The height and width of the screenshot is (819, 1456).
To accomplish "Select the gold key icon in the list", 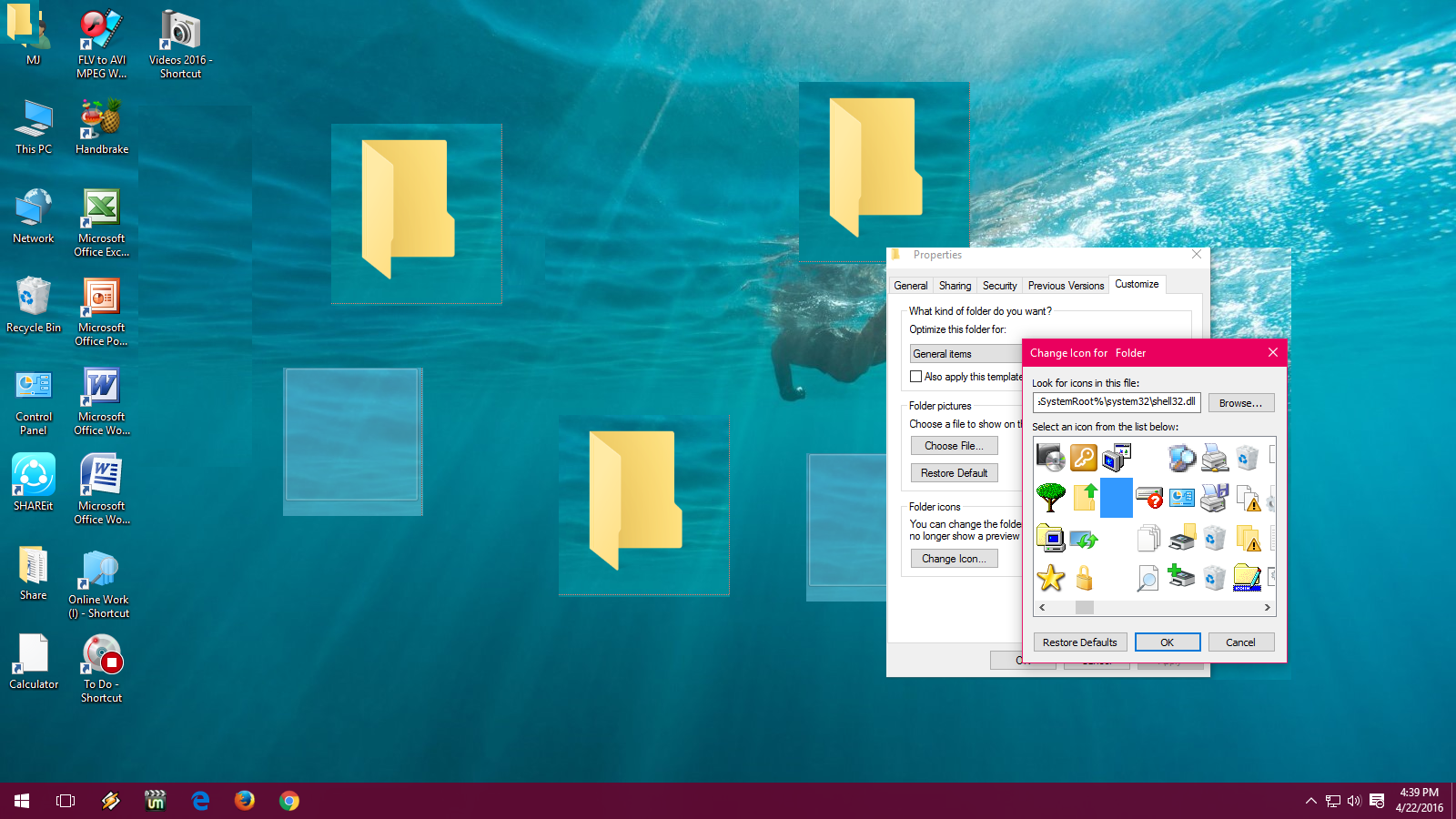I will pos(1083,458).
